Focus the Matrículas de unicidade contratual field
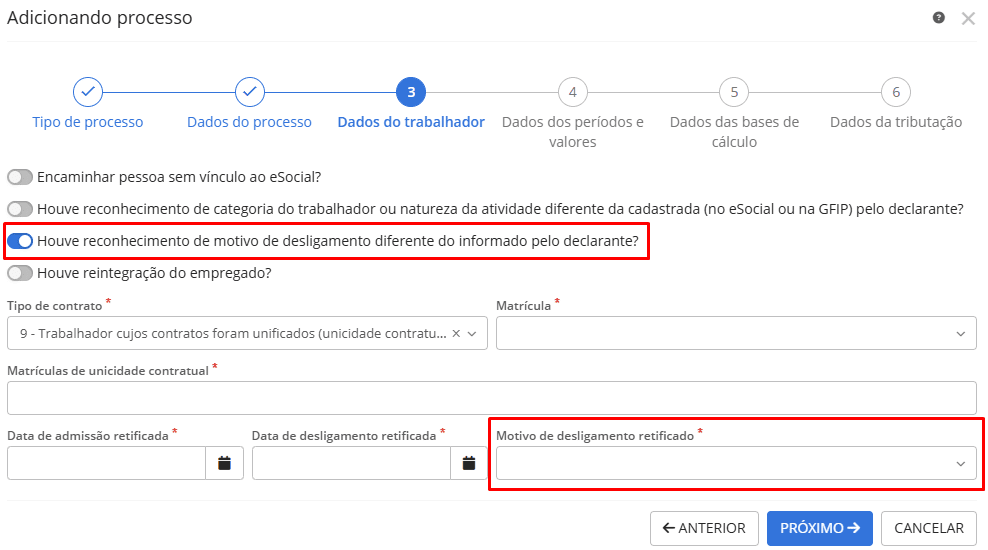 coord(491,398)
